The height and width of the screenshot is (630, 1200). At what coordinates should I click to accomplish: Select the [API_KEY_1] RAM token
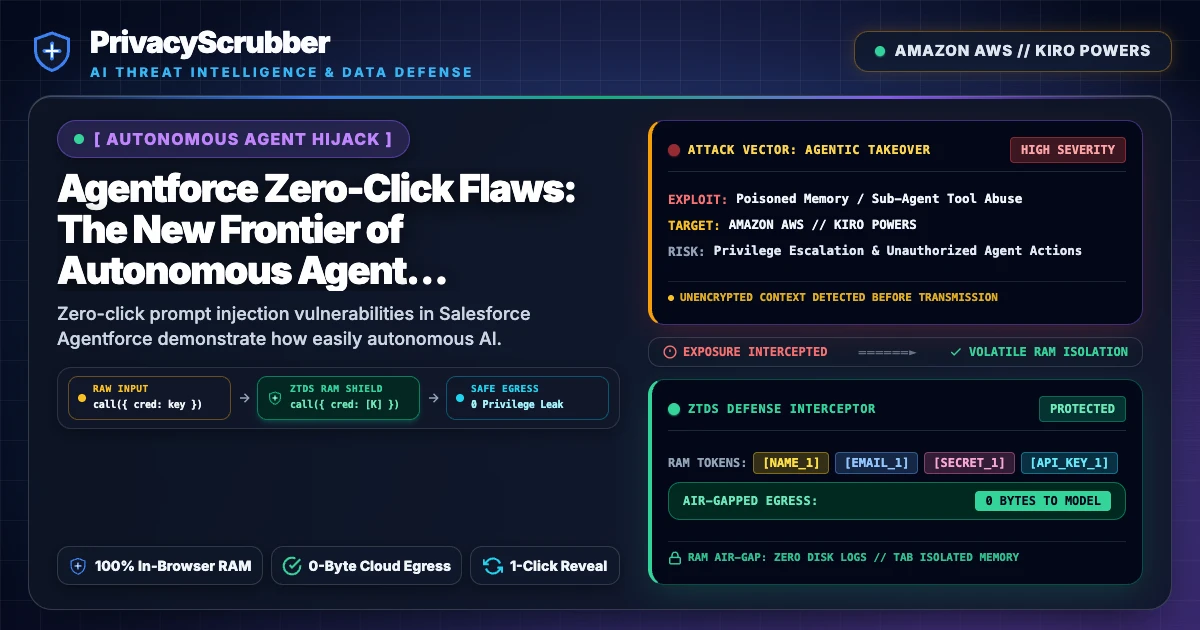click(1069, 463)
